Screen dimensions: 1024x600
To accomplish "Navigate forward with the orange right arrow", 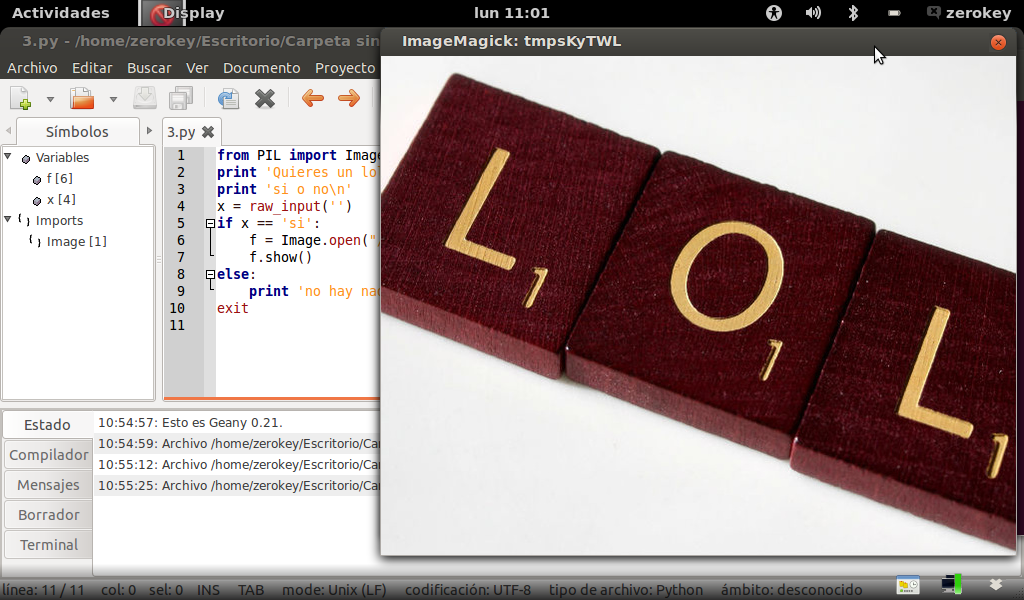I will (348, 98).
